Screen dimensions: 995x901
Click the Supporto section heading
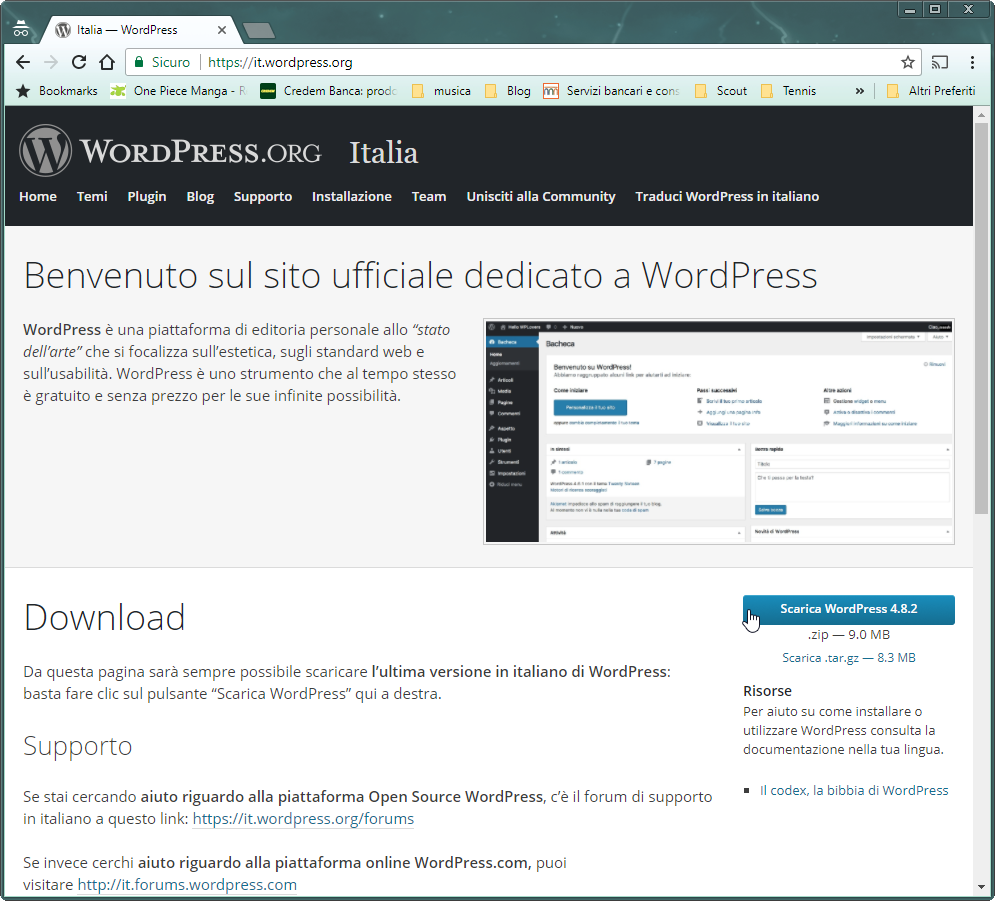tap(77, 746)
